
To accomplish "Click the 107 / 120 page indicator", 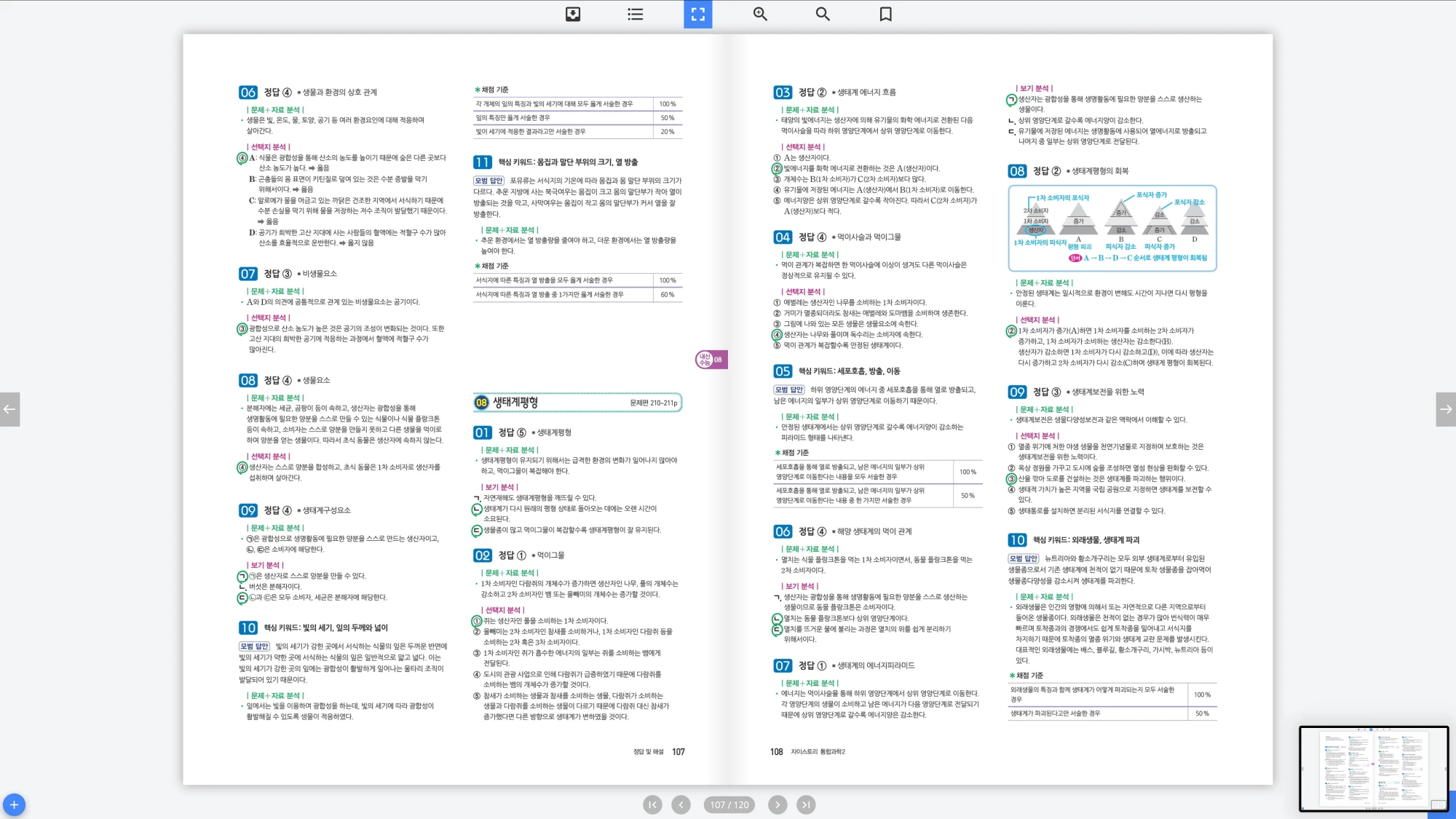I will pyautogui.click(x=729, y=804).
